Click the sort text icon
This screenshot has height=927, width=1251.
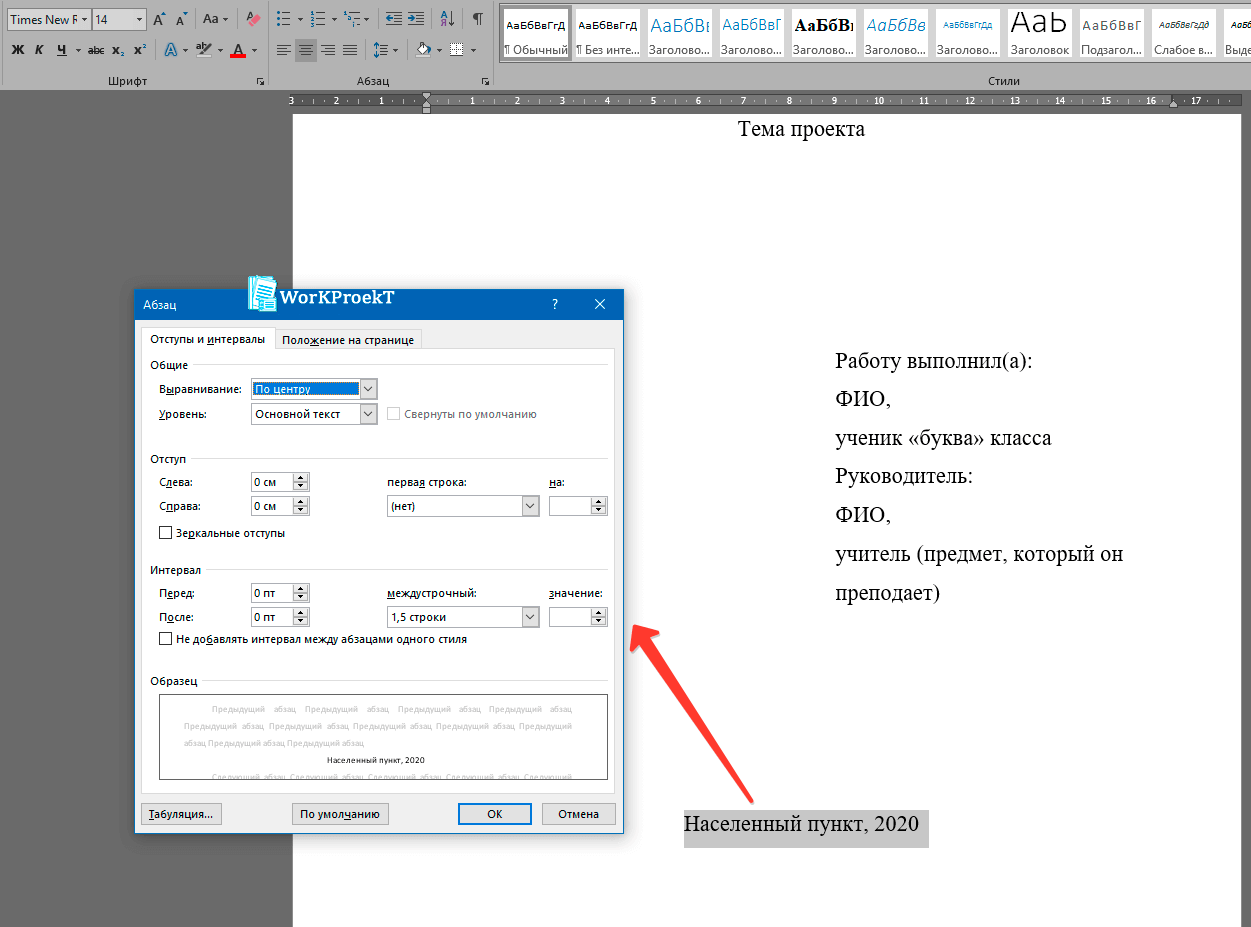447,19
